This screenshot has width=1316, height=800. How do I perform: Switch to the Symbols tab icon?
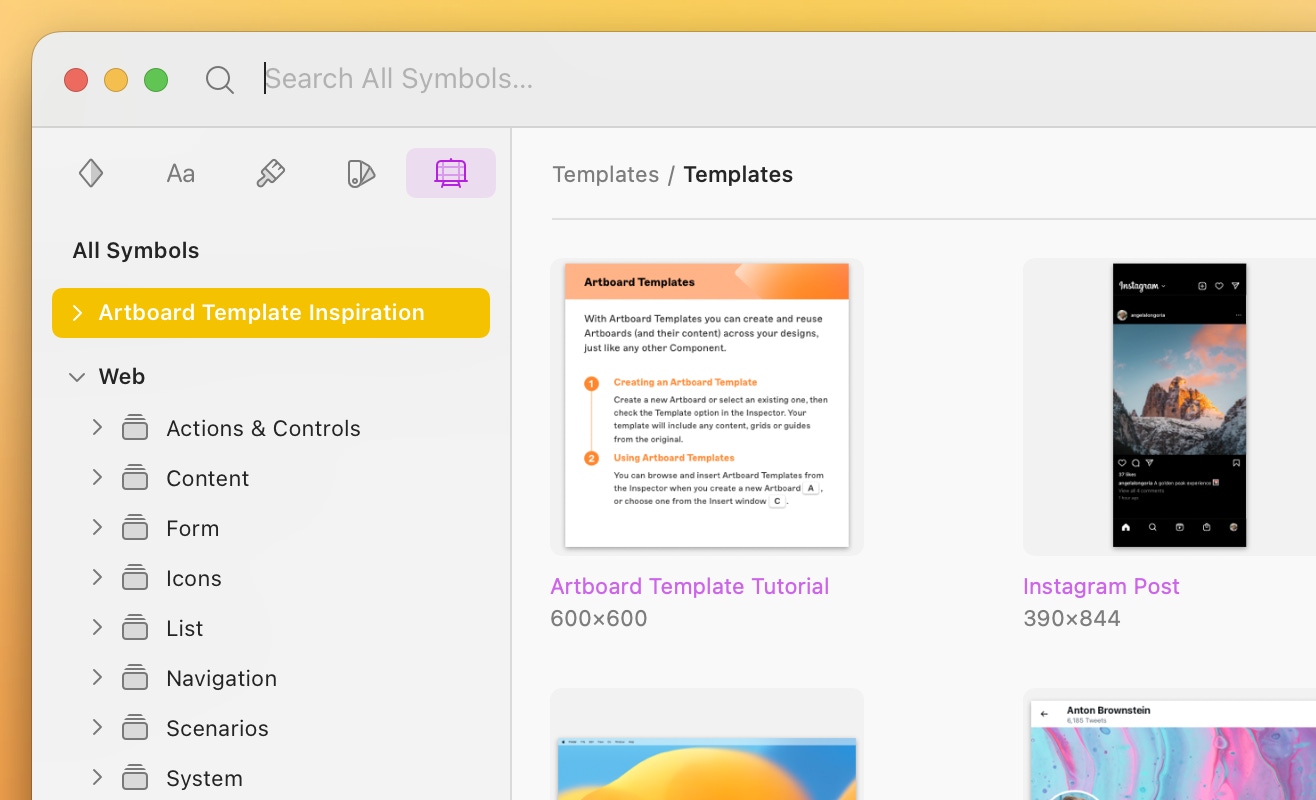(90, 172)
